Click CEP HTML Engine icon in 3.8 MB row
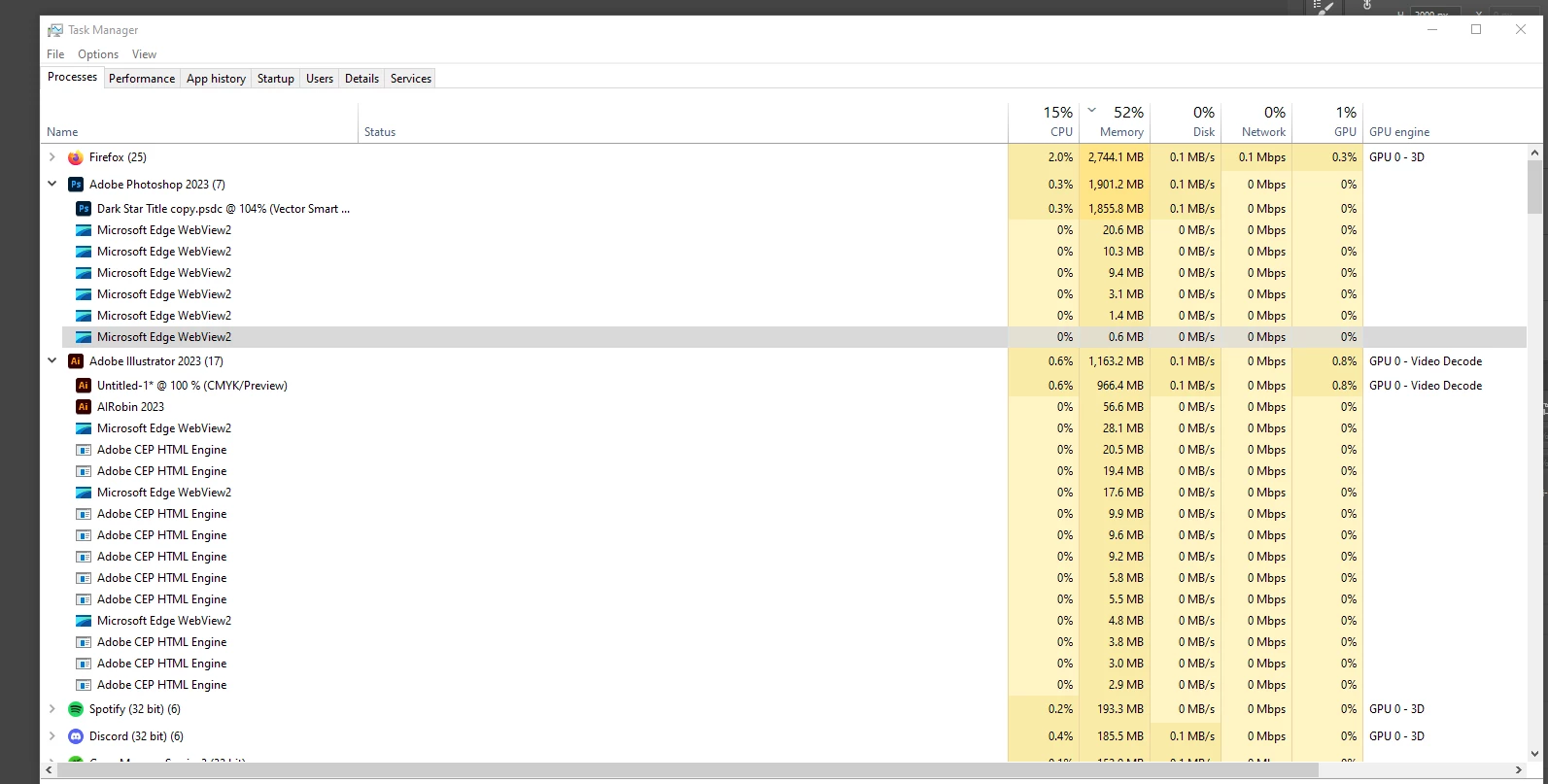This screenshot has height=784, width=1548. click(84, 642)
